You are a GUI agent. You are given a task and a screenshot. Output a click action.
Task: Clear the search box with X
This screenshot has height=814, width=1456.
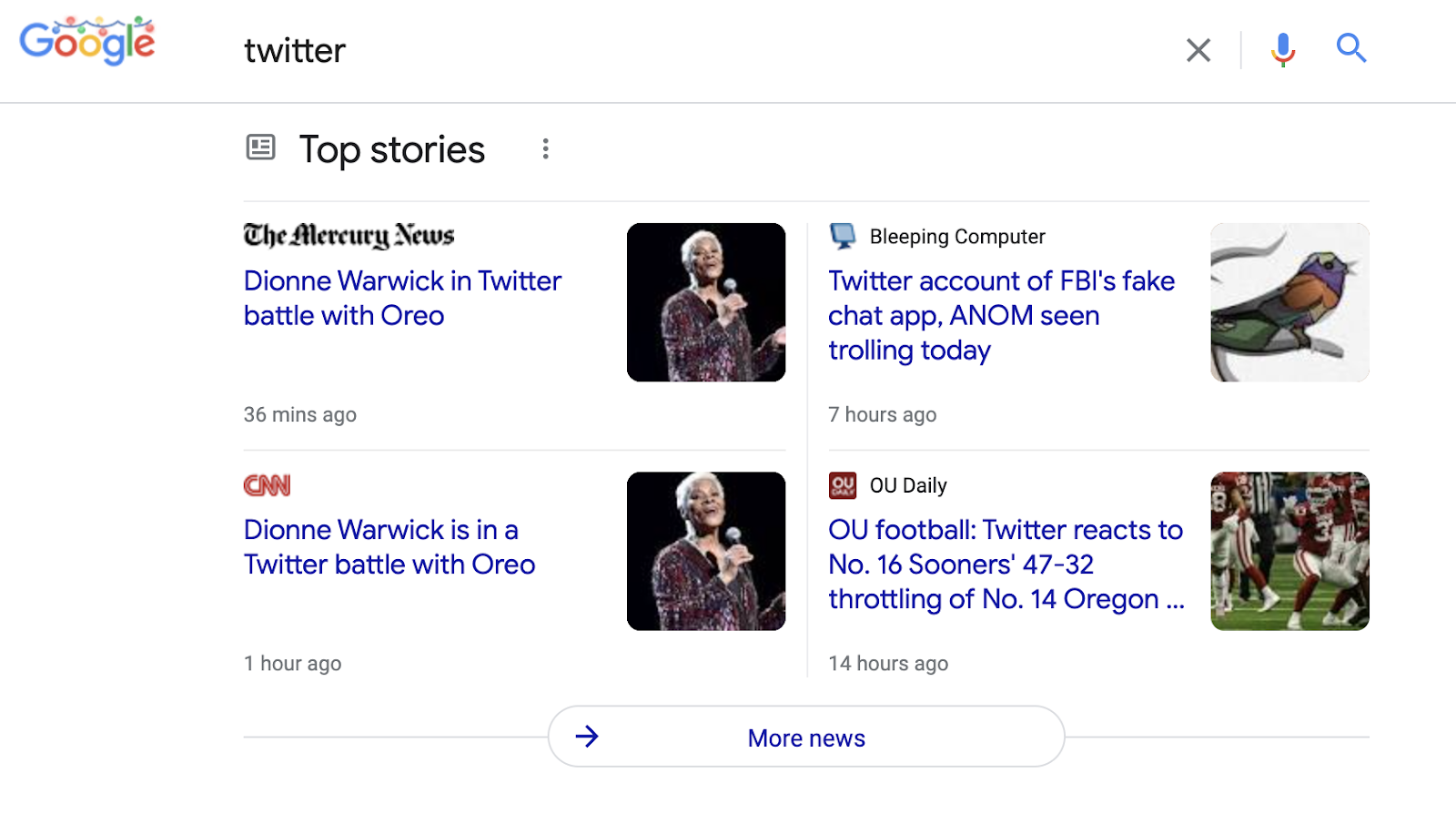coord(1198,50)
